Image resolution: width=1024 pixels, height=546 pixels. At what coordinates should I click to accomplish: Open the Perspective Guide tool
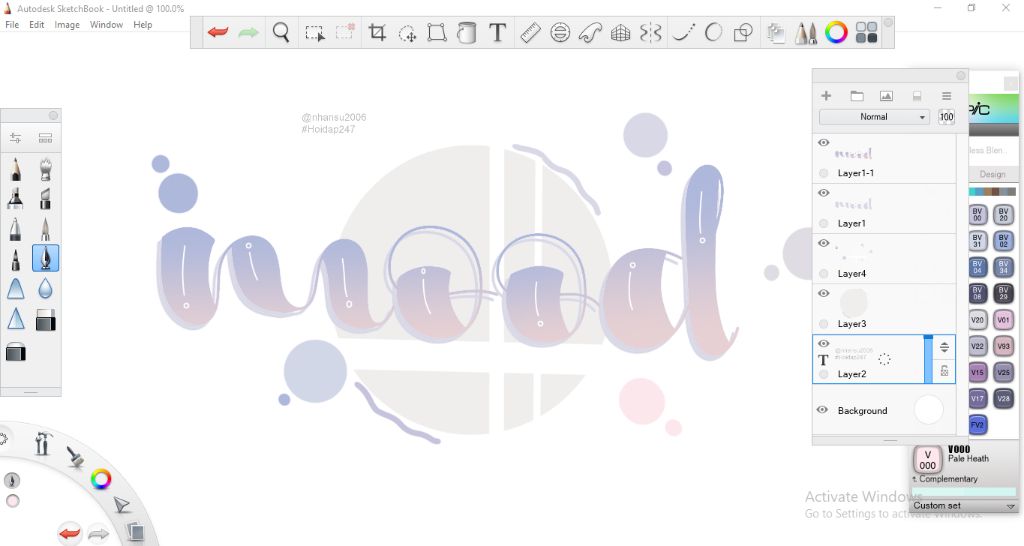click(x=620, y=33)
